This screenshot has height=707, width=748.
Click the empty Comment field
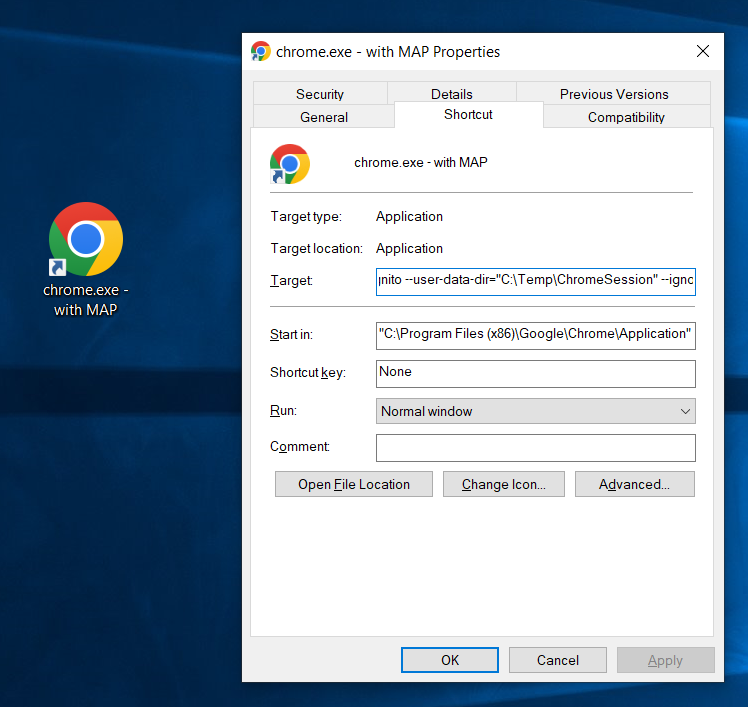point(535,447)
